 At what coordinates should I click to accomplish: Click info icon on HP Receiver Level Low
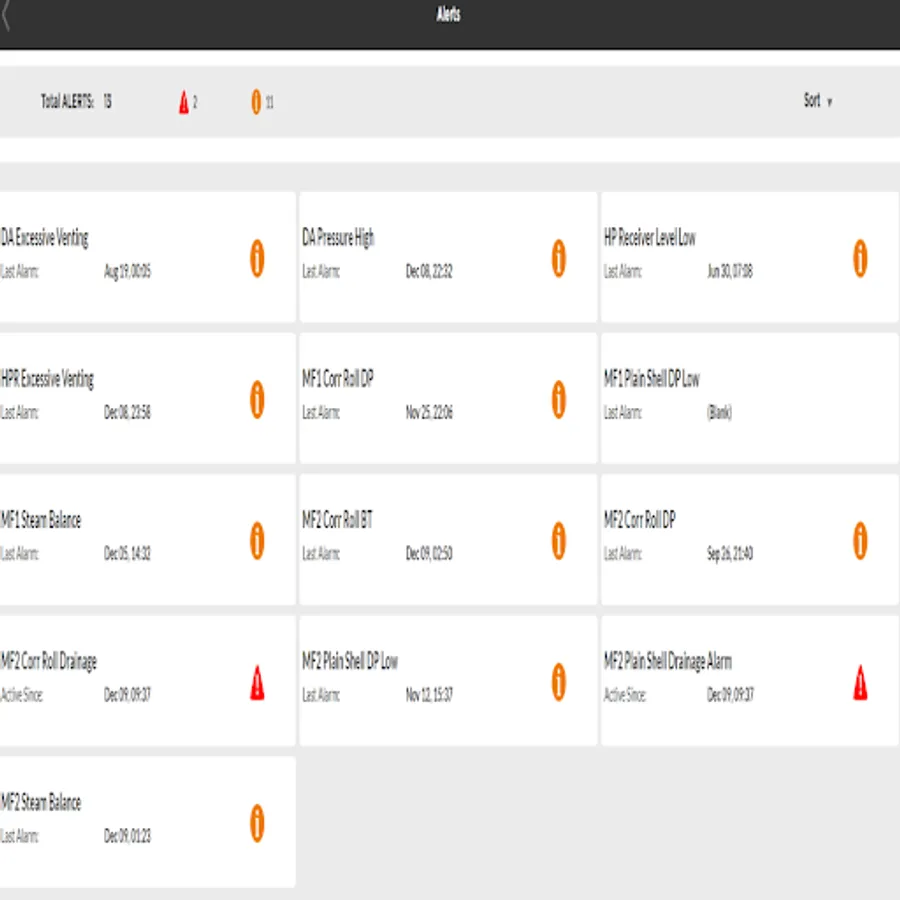pyautogui.click(x=860, y=258)
